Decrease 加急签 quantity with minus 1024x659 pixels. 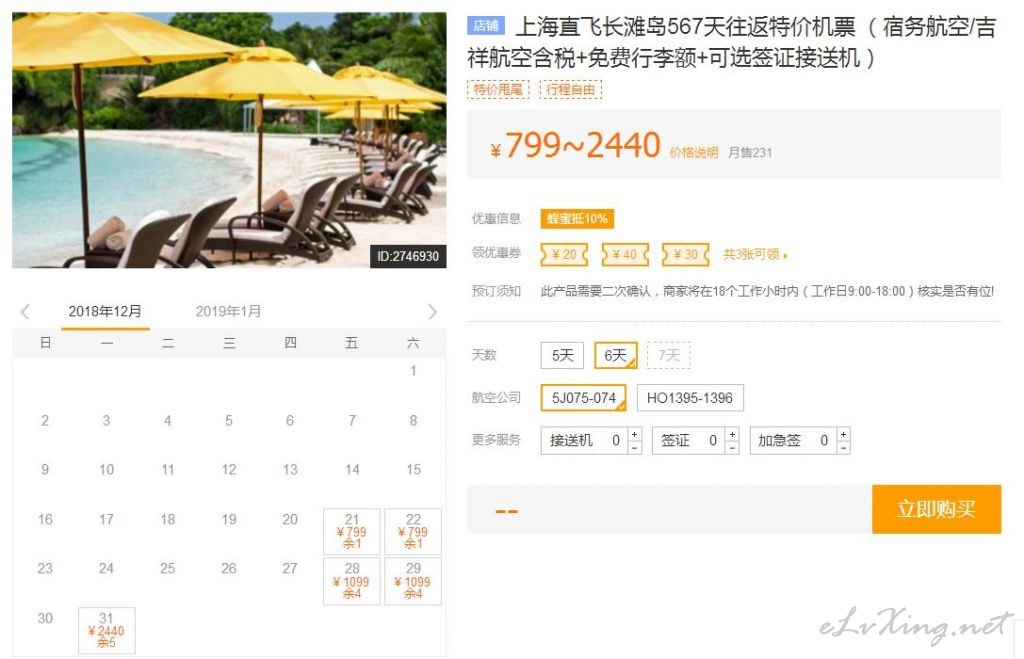coord(843,448)
